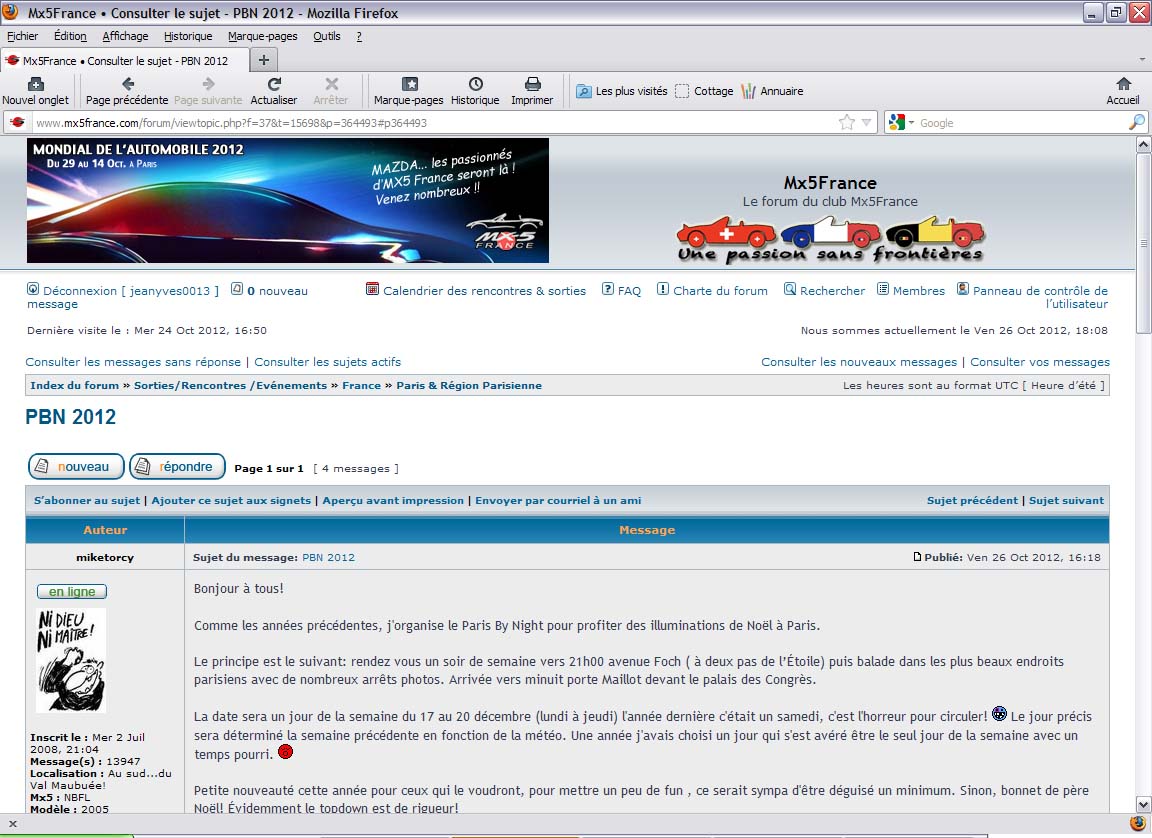
Task: Click the page scrollbar up arrow
Action: [1143, 145]
